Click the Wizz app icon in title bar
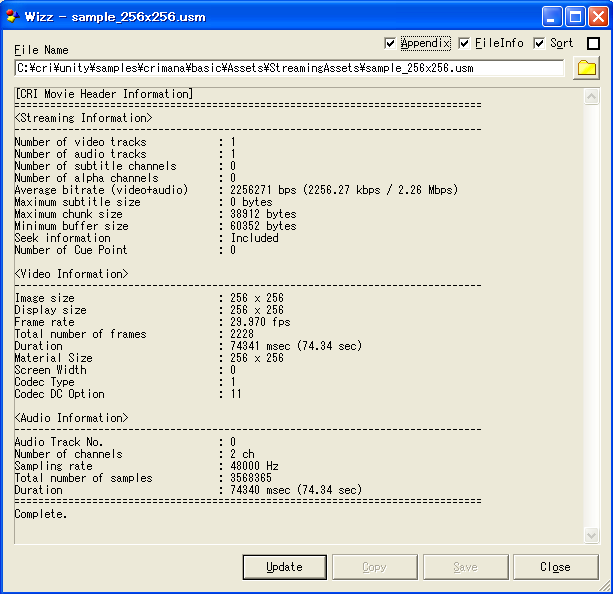The image size is (613, 594). [13, 16]
